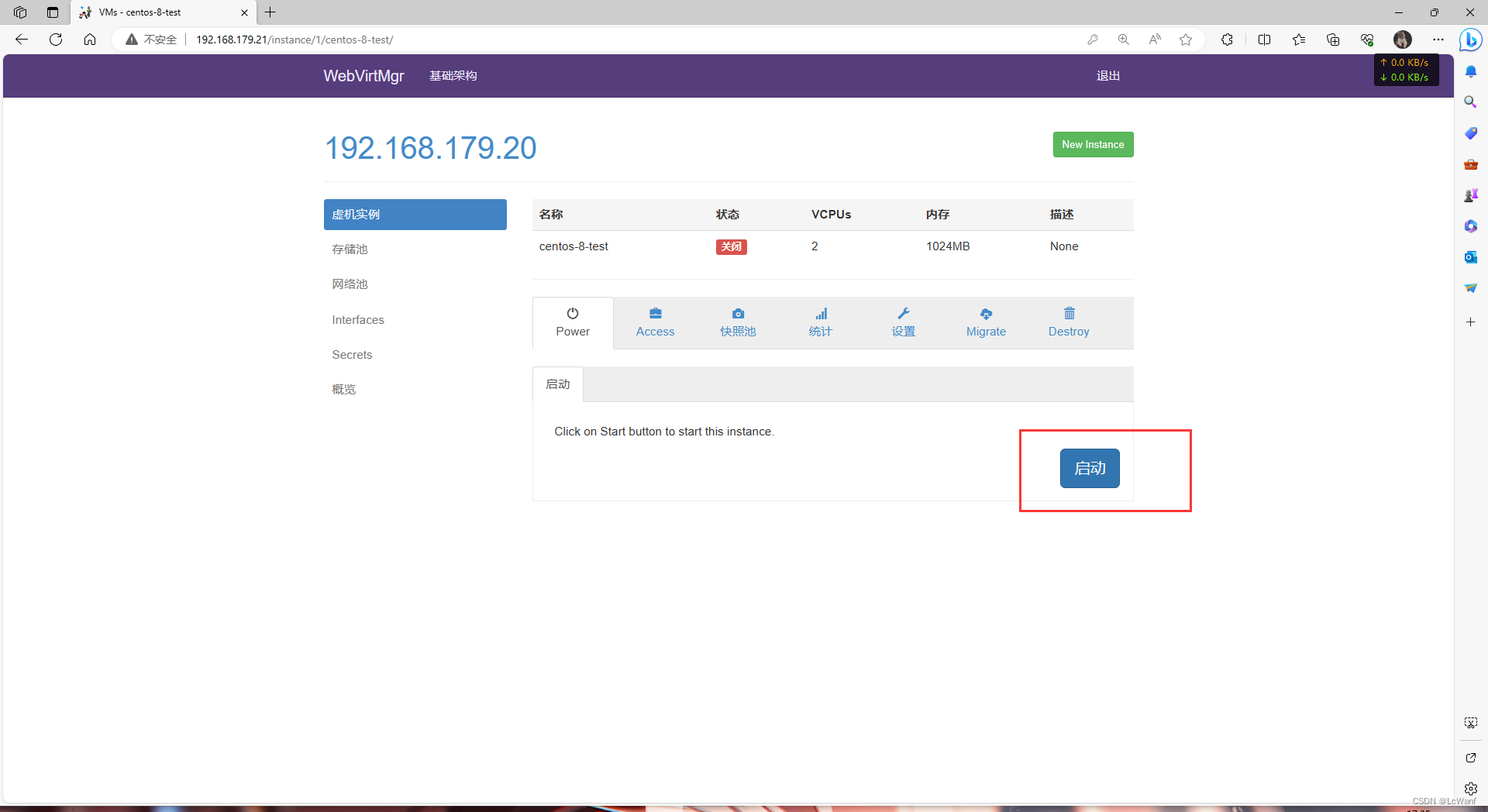Image resolution: width=1488 pixels, height=812 pixels.
Task: Open the browser settings ellipsis menu
Action: [1438, 40]
